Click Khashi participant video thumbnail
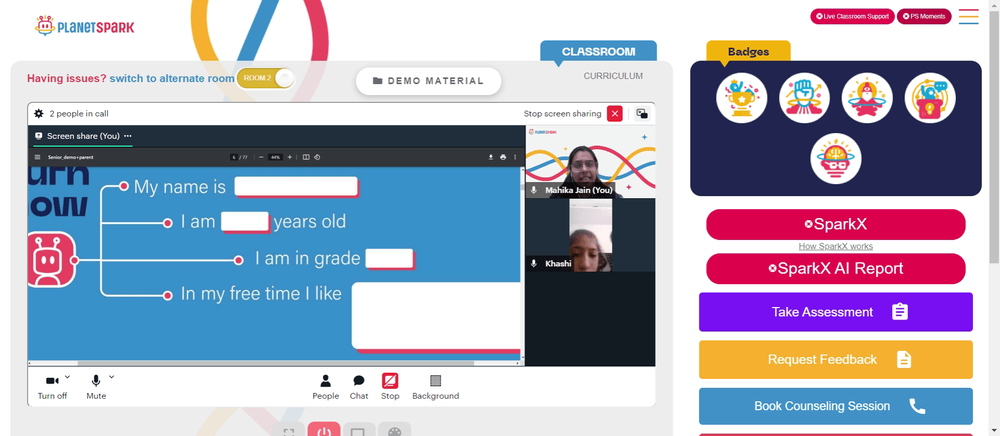 tap(590, 235)
